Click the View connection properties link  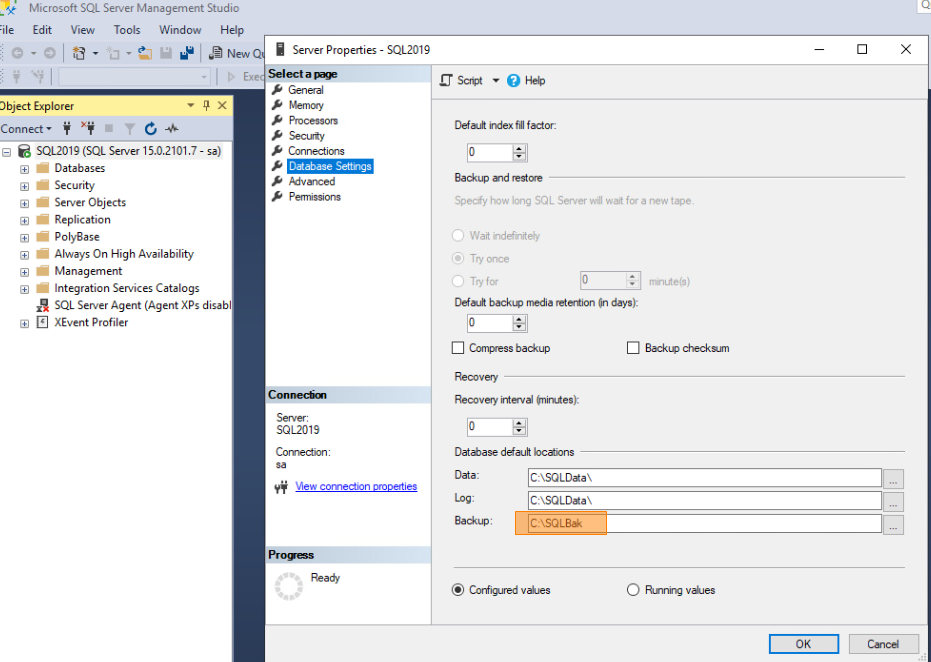[x=355, y=486]
